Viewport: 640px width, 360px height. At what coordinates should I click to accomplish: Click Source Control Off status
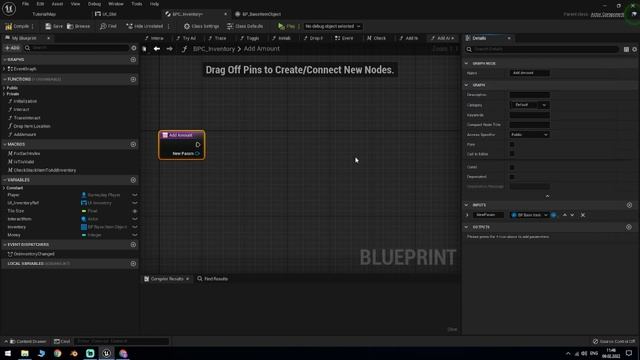614,341
